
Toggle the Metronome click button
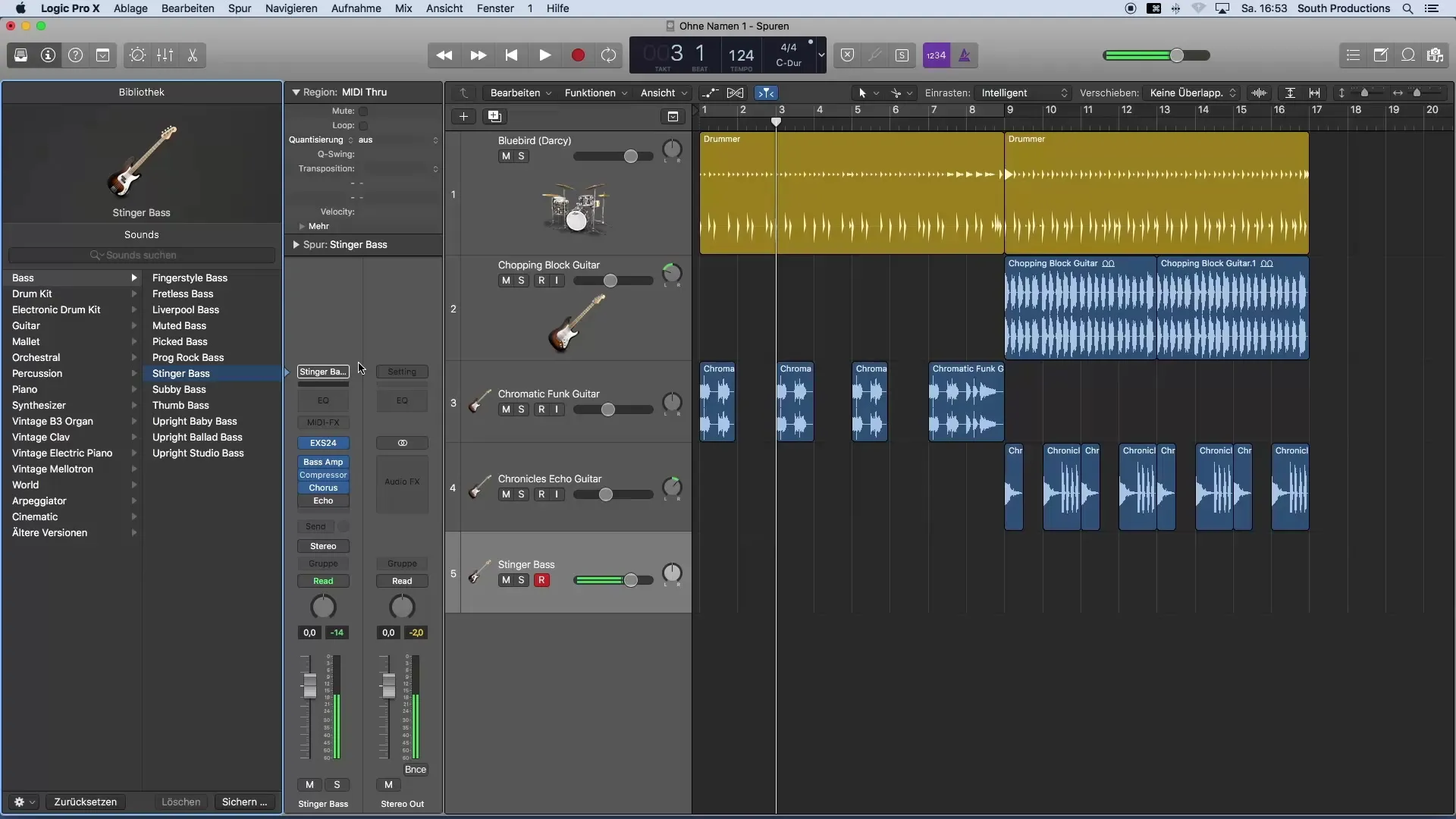[965, 55]
